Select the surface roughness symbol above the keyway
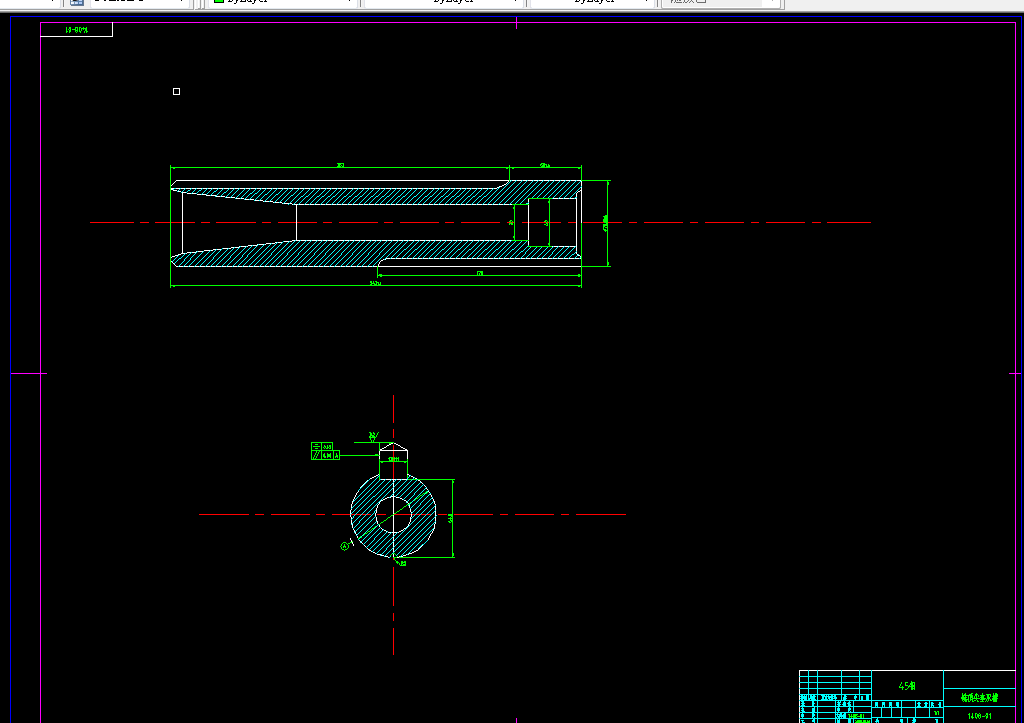This screenshot has height=723, width=1024. pos(374,436)
